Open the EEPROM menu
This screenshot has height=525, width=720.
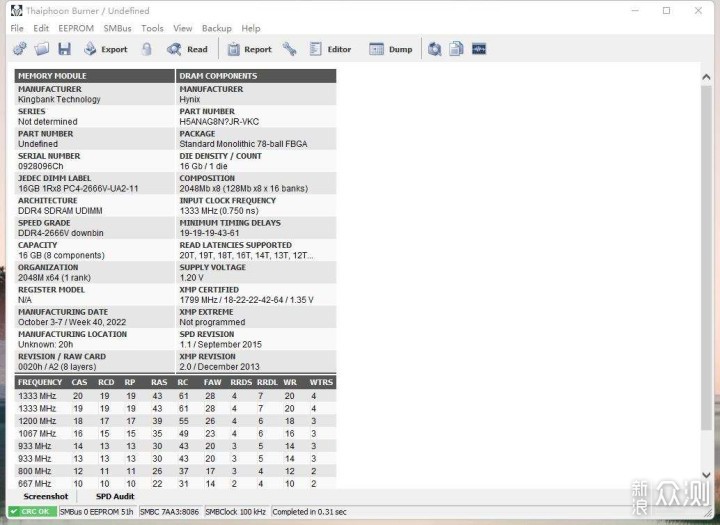76,28
